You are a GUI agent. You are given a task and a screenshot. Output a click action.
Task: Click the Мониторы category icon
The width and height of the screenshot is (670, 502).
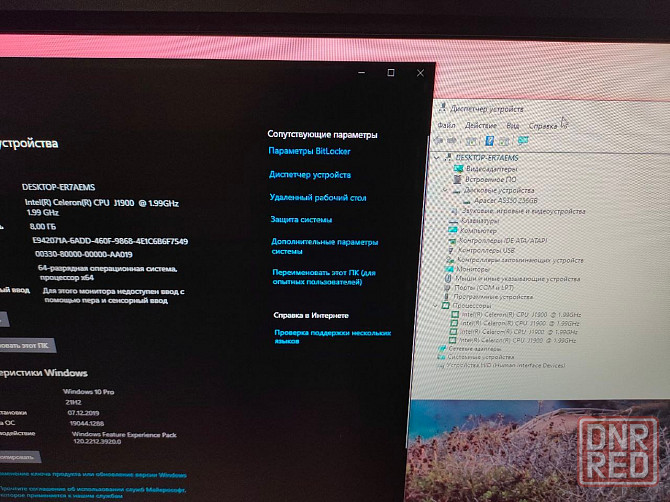449,269
